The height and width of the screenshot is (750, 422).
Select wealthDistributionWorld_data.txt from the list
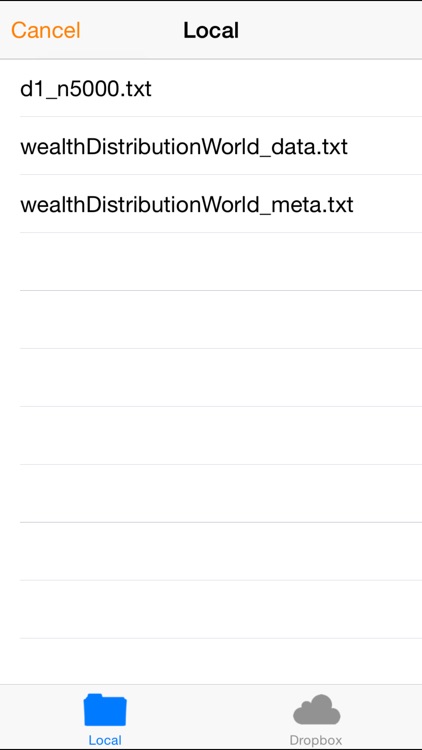click(x=211, y=146)
